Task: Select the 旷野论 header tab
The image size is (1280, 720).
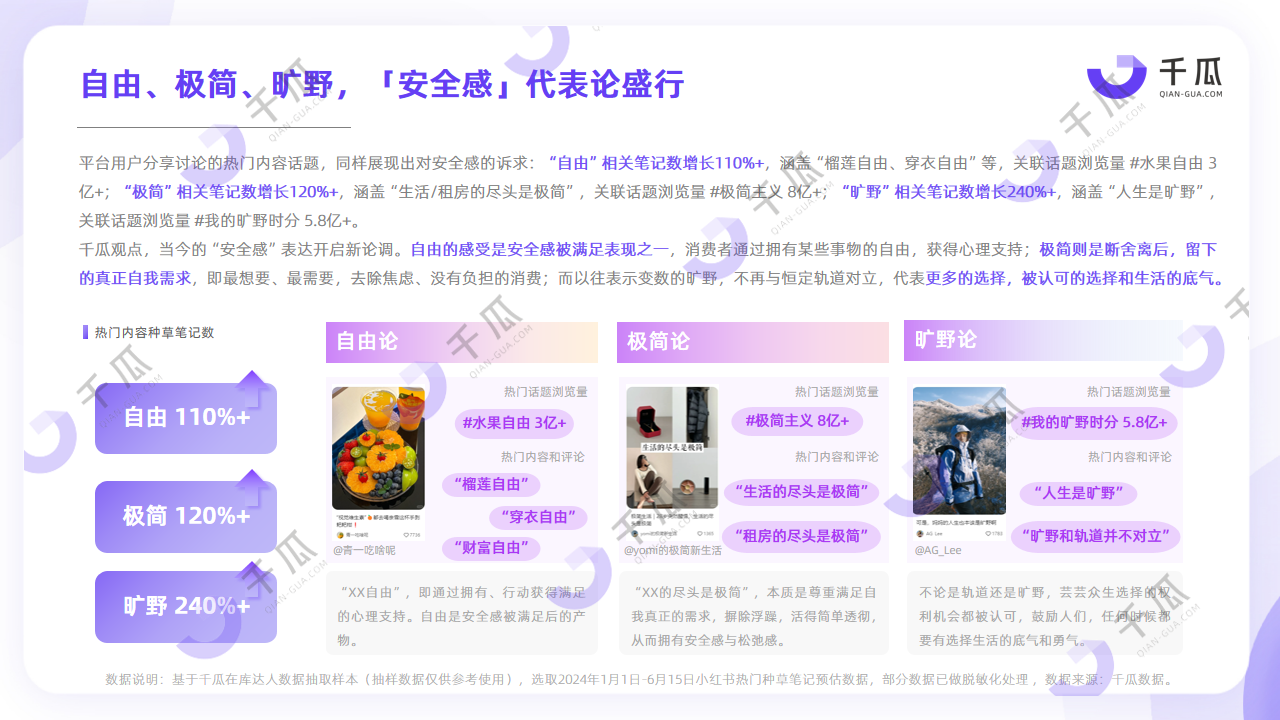Action: pos(1043,340)
